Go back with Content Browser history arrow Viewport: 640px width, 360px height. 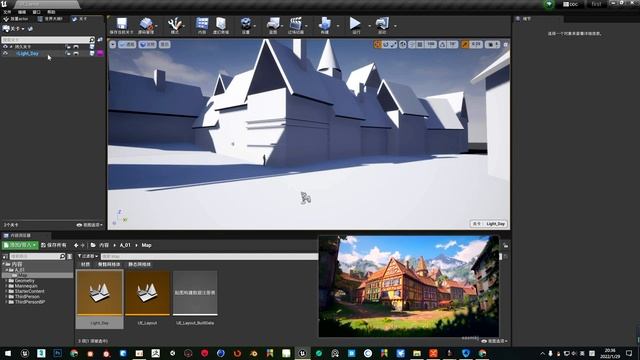tap(76, 245)
